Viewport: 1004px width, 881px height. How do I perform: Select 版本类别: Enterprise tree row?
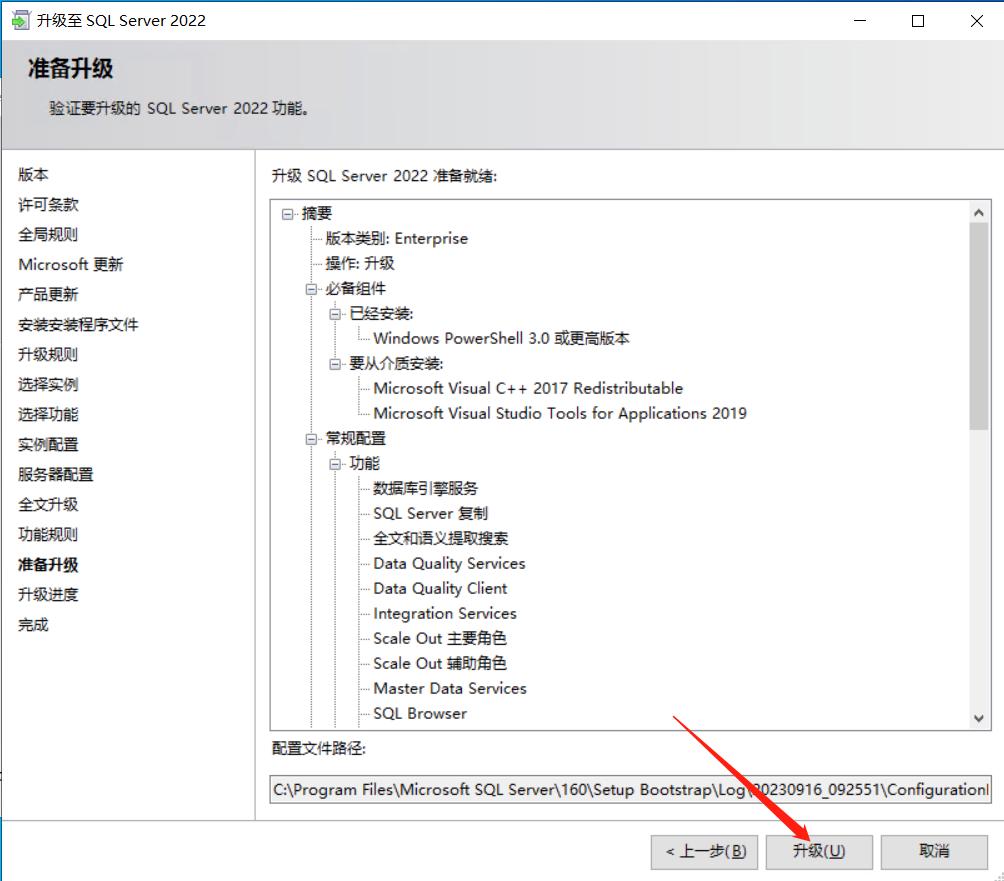396,238
